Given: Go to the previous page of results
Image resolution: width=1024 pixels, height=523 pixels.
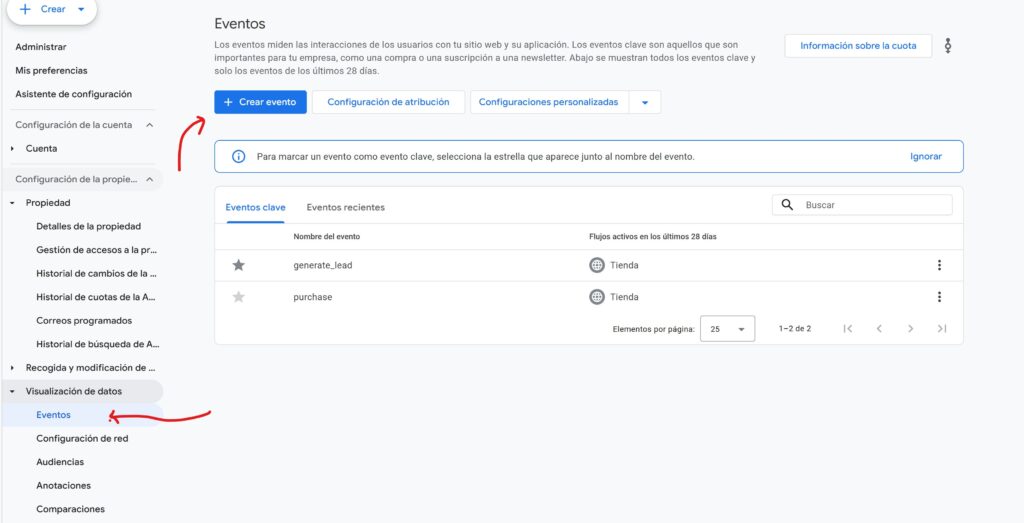Looking at the screenshot, I should point(879,329).
